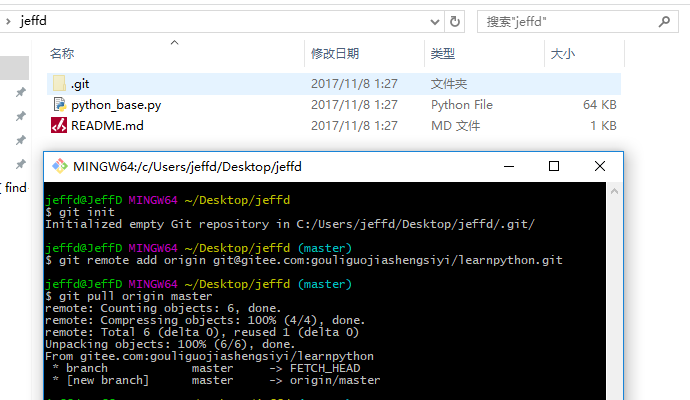Click the 'From gitee.com' output line

click(209, 356)
